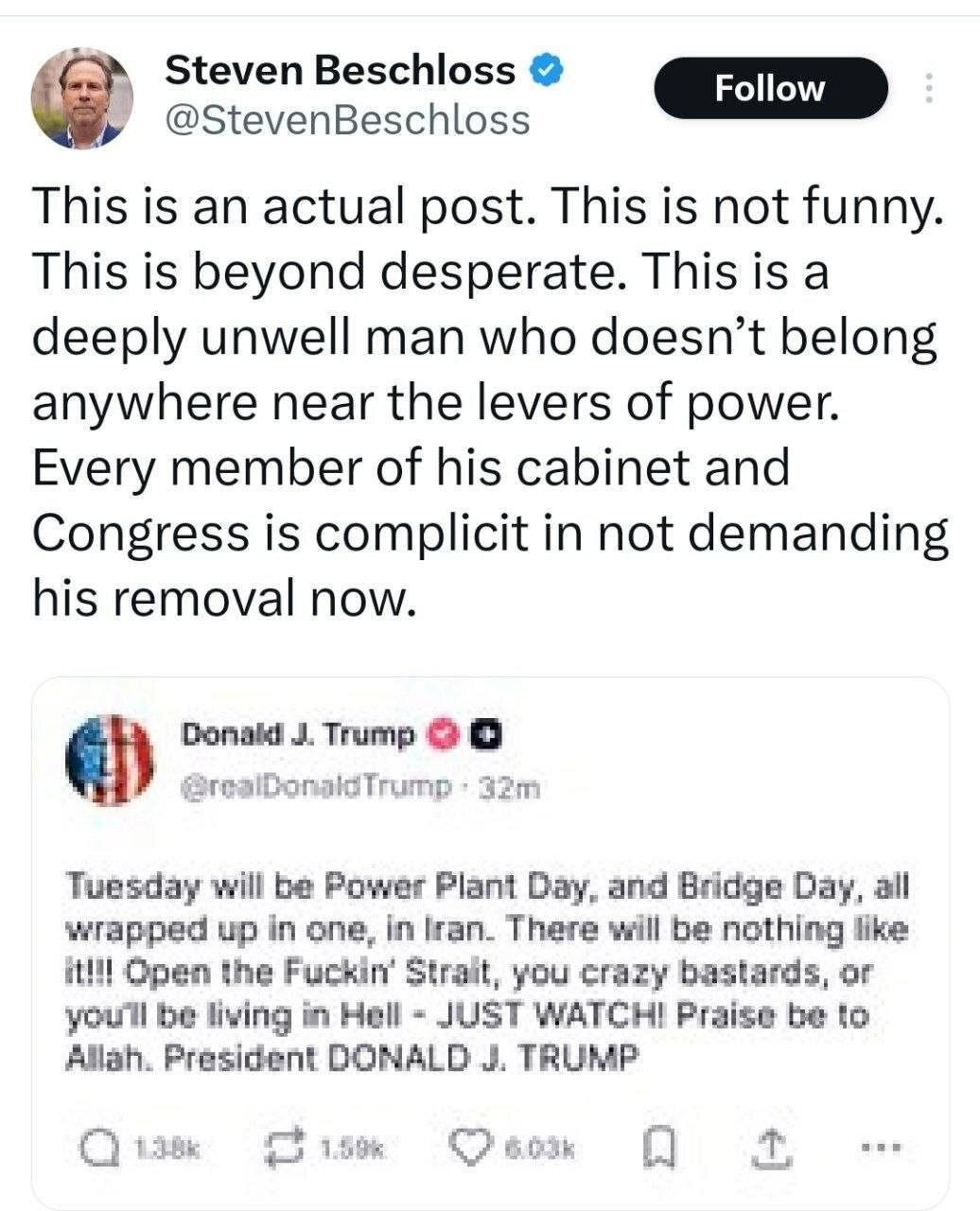Click the reply speech bubble icon
980x1211 pixels.
click(95, 1149)
